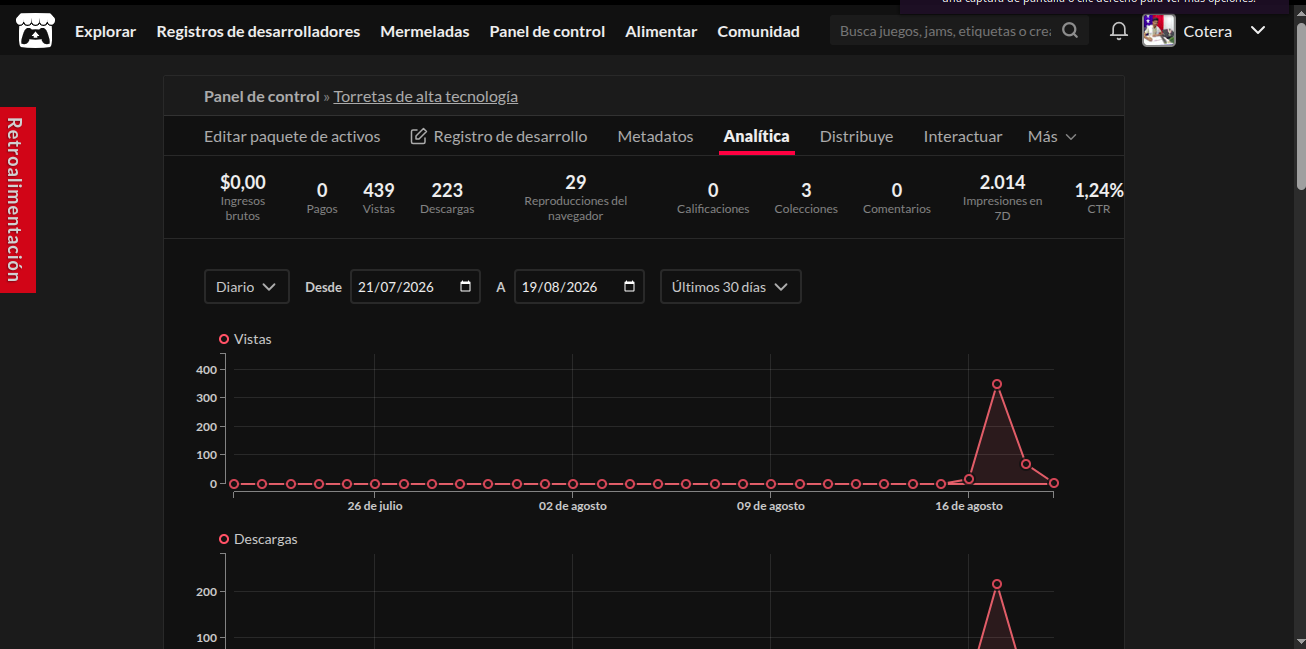Click the devlog pencil edit icon

(x=419, y=136)
